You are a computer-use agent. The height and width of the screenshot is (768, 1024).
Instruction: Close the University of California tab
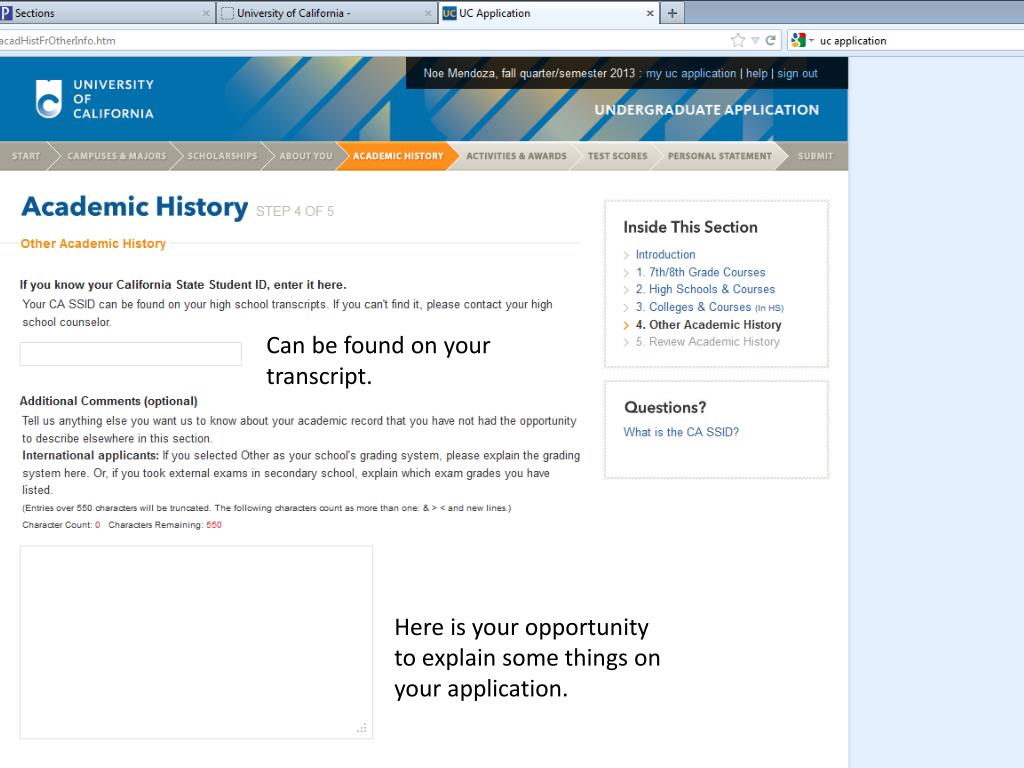tap(428, 13)
